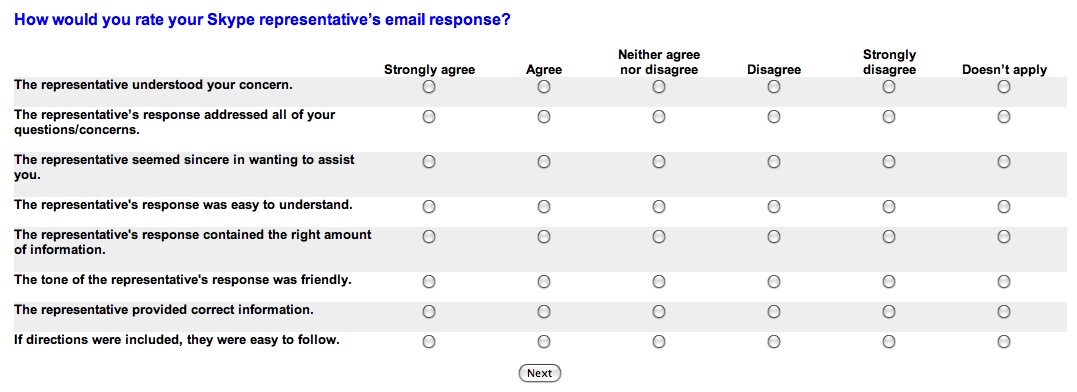The height and width of the screenshot is (392, 1077).
Task: Choose Strongly disagree for correct information row
Action: point(889,312)
